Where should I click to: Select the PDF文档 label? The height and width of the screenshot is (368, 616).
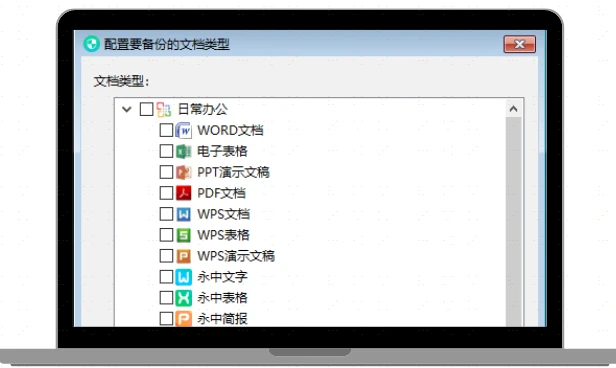pyautogui.click(x=222, y=193)
